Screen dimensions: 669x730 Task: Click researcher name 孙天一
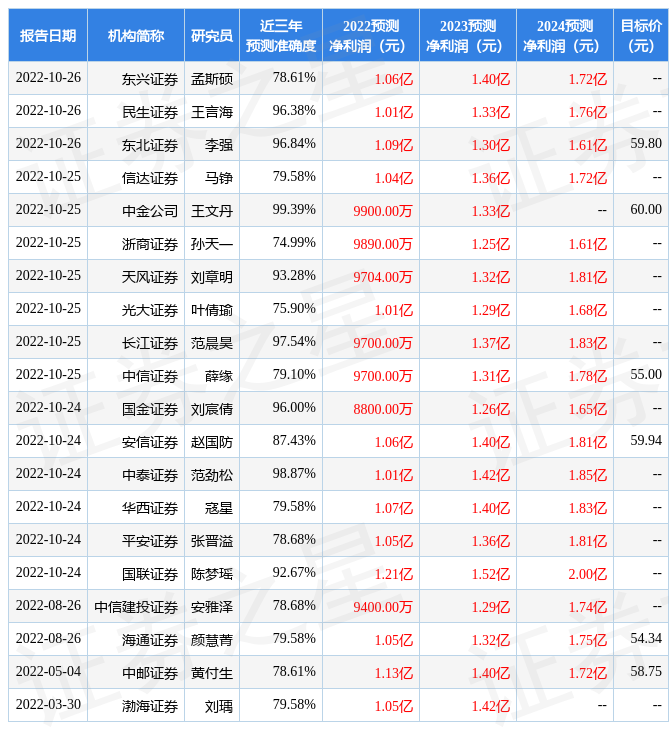[x=212, y=244]
